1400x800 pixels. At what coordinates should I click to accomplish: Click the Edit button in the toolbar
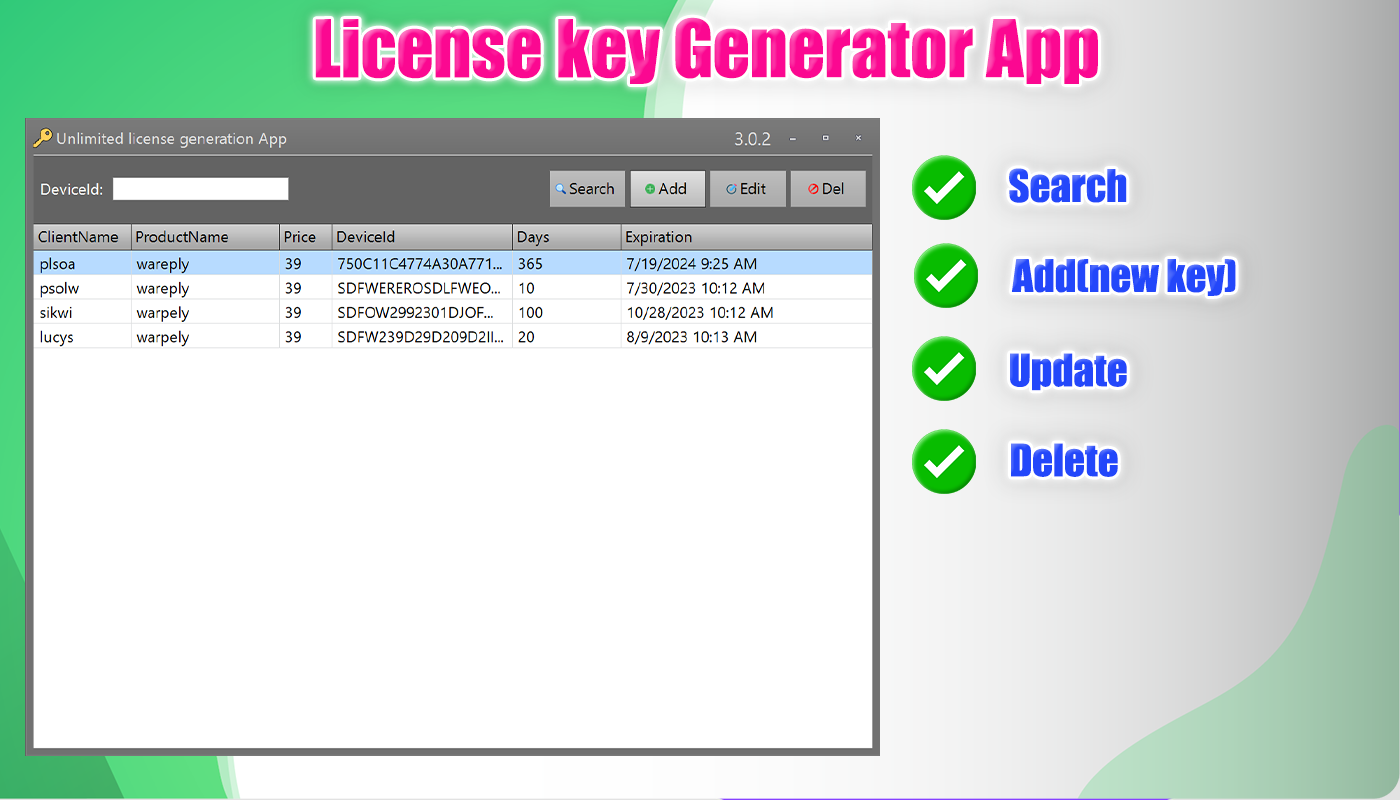747,189
